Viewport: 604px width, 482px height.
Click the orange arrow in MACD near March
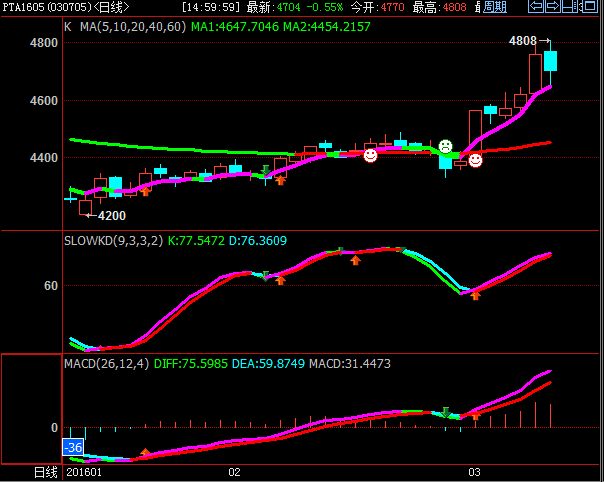(x=475, y=416)
